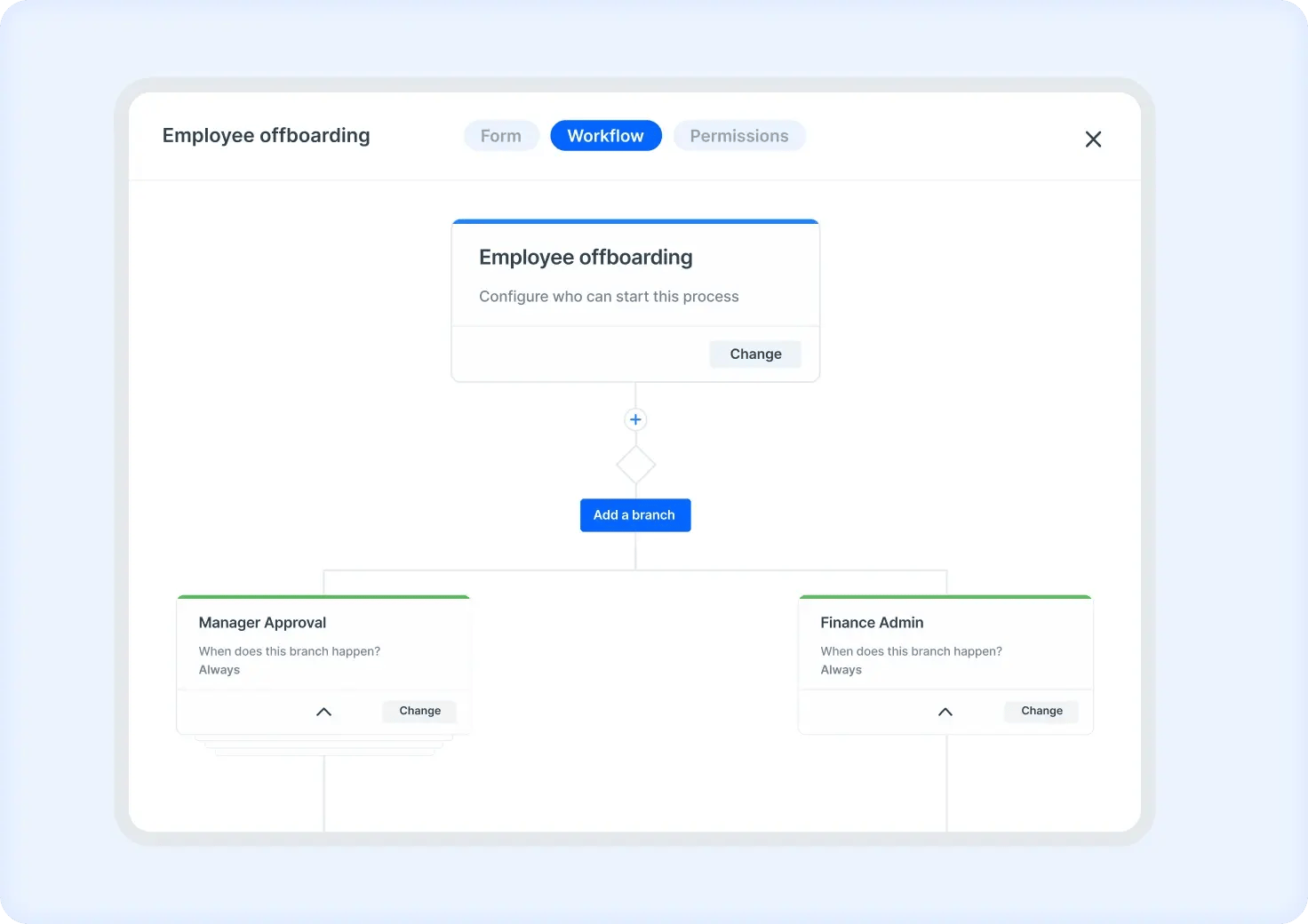1308x924 pixels.
Task: Click the Employee offboarding dialog header title
Action: (266, 136)
